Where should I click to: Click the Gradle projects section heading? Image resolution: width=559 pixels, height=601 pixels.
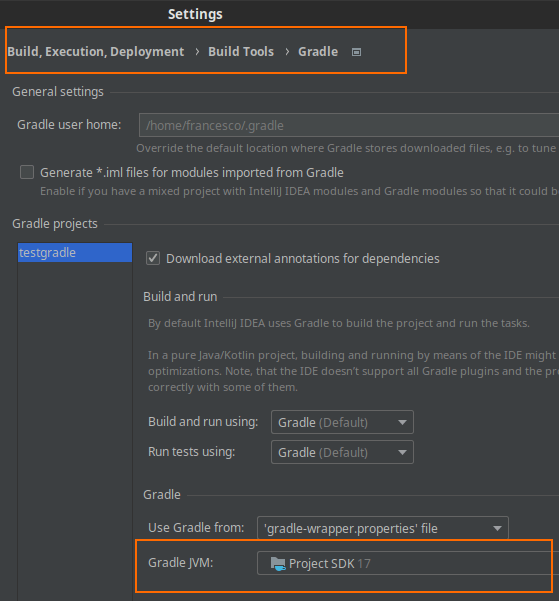pos(55,224)
